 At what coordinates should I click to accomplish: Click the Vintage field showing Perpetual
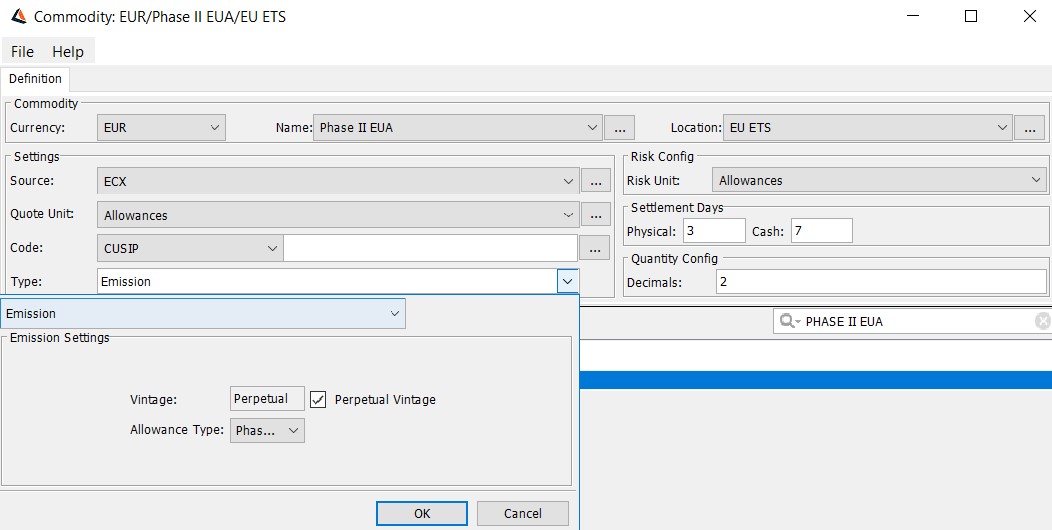click(x=267, y=399)
